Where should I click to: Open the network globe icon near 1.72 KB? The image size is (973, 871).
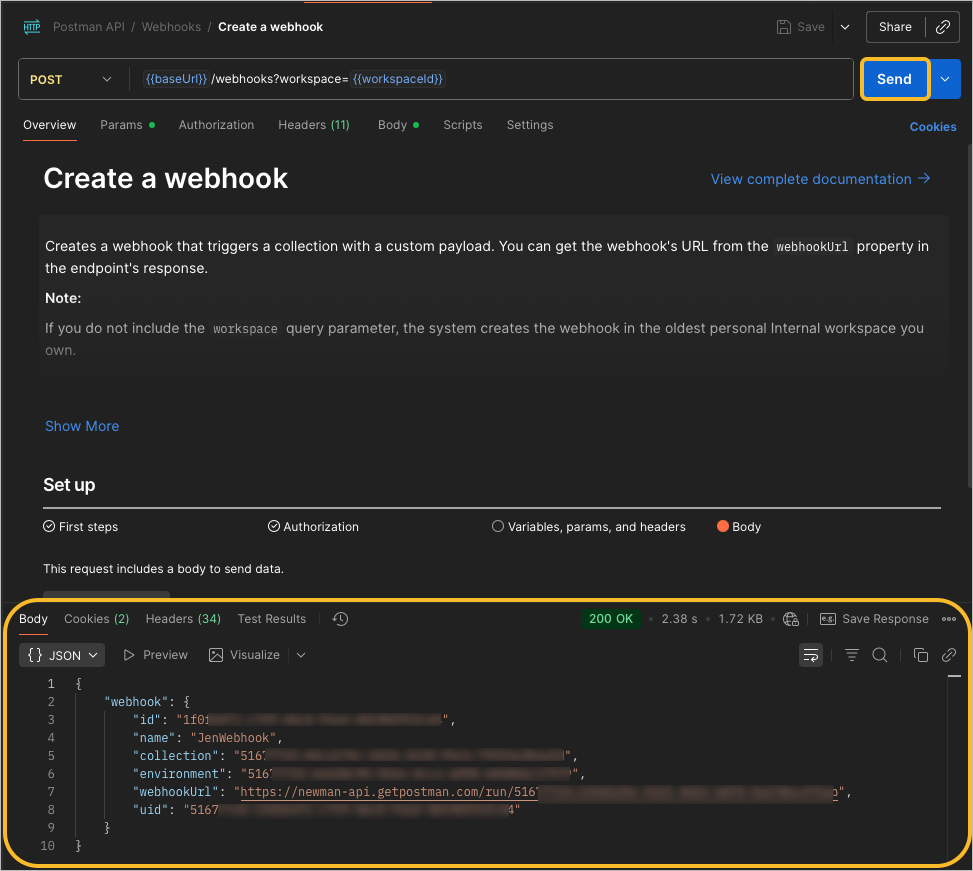791,619
